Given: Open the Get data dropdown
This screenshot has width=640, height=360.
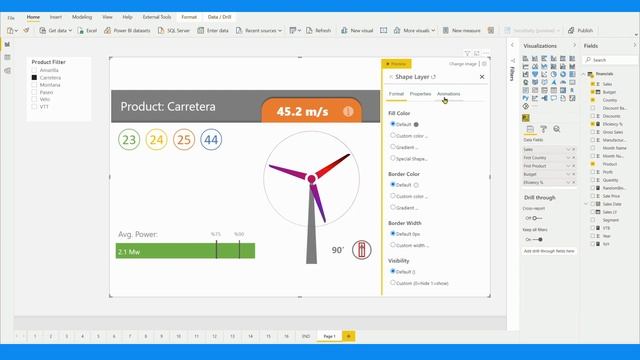Looking at the screenshot, I should point(70,31).
